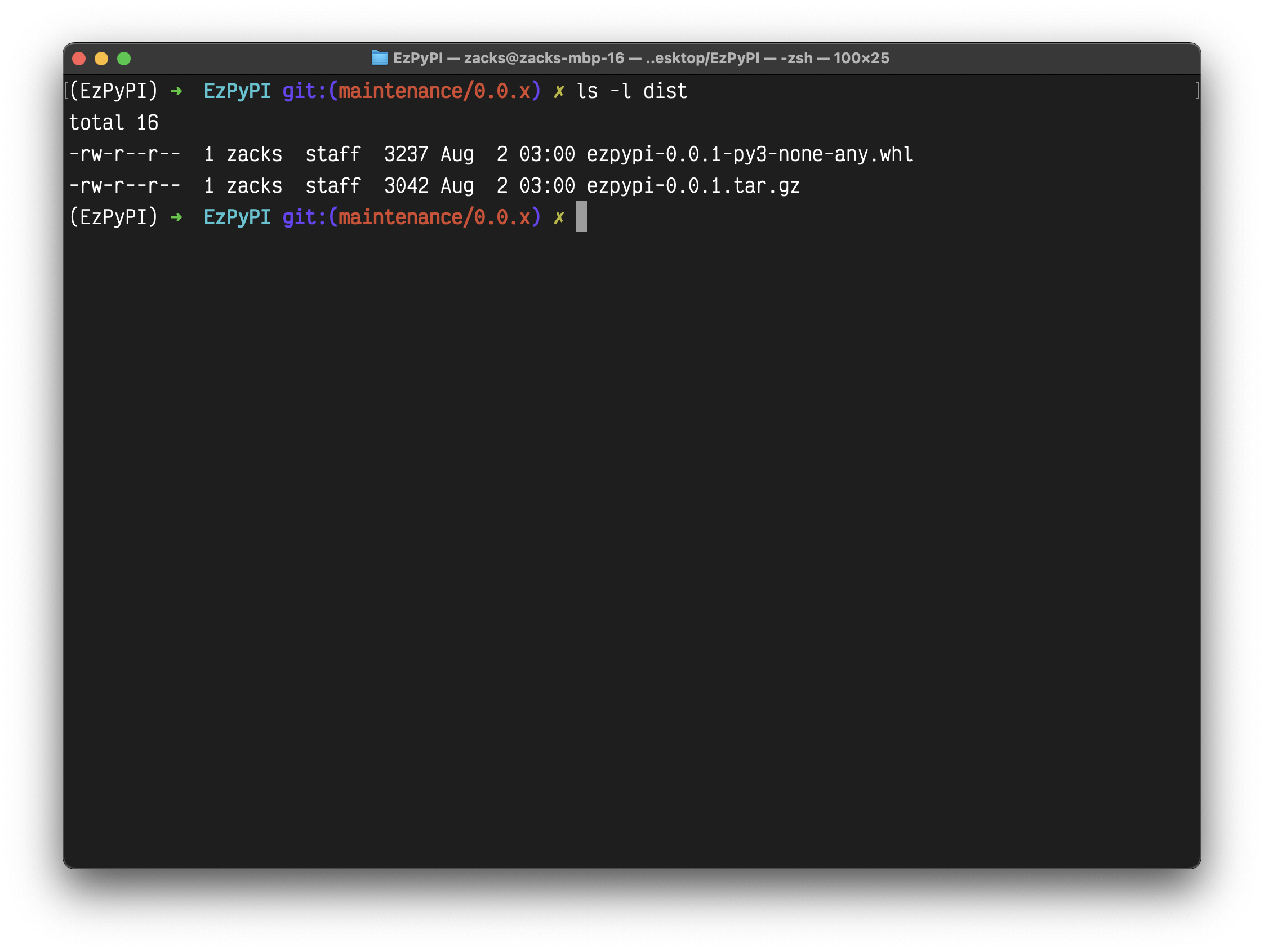Click the cyan EzPyPI directory in last prompt

coord(237,217)
